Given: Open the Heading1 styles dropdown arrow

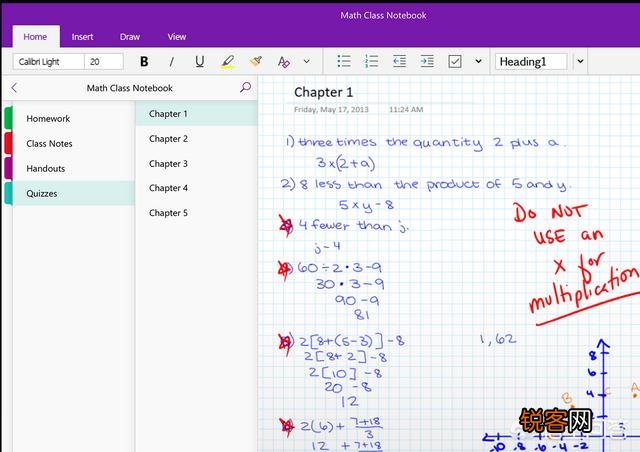Looking at the screenshot, I should pyautogui.click(x=580, y=62).
